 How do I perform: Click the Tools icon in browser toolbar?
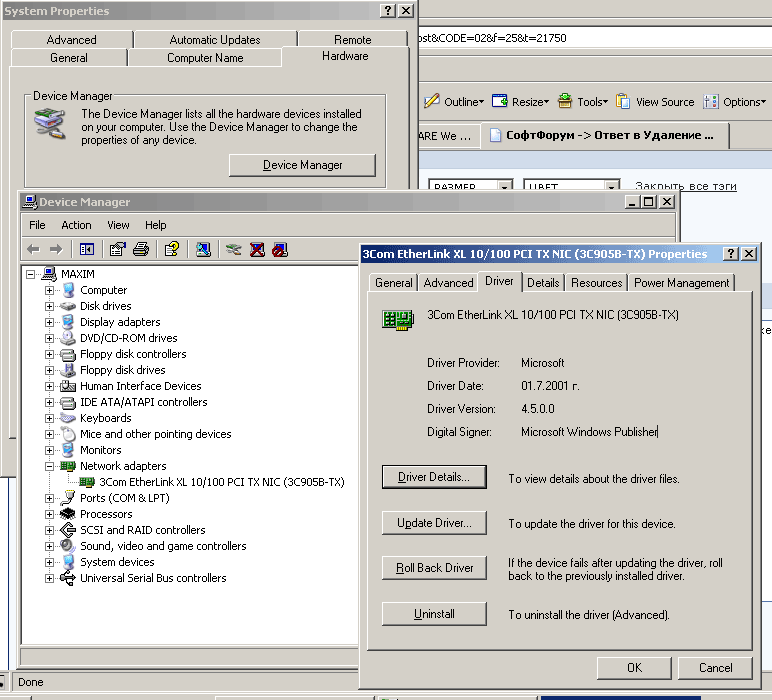pyautogui.click(x=565, y=101)
